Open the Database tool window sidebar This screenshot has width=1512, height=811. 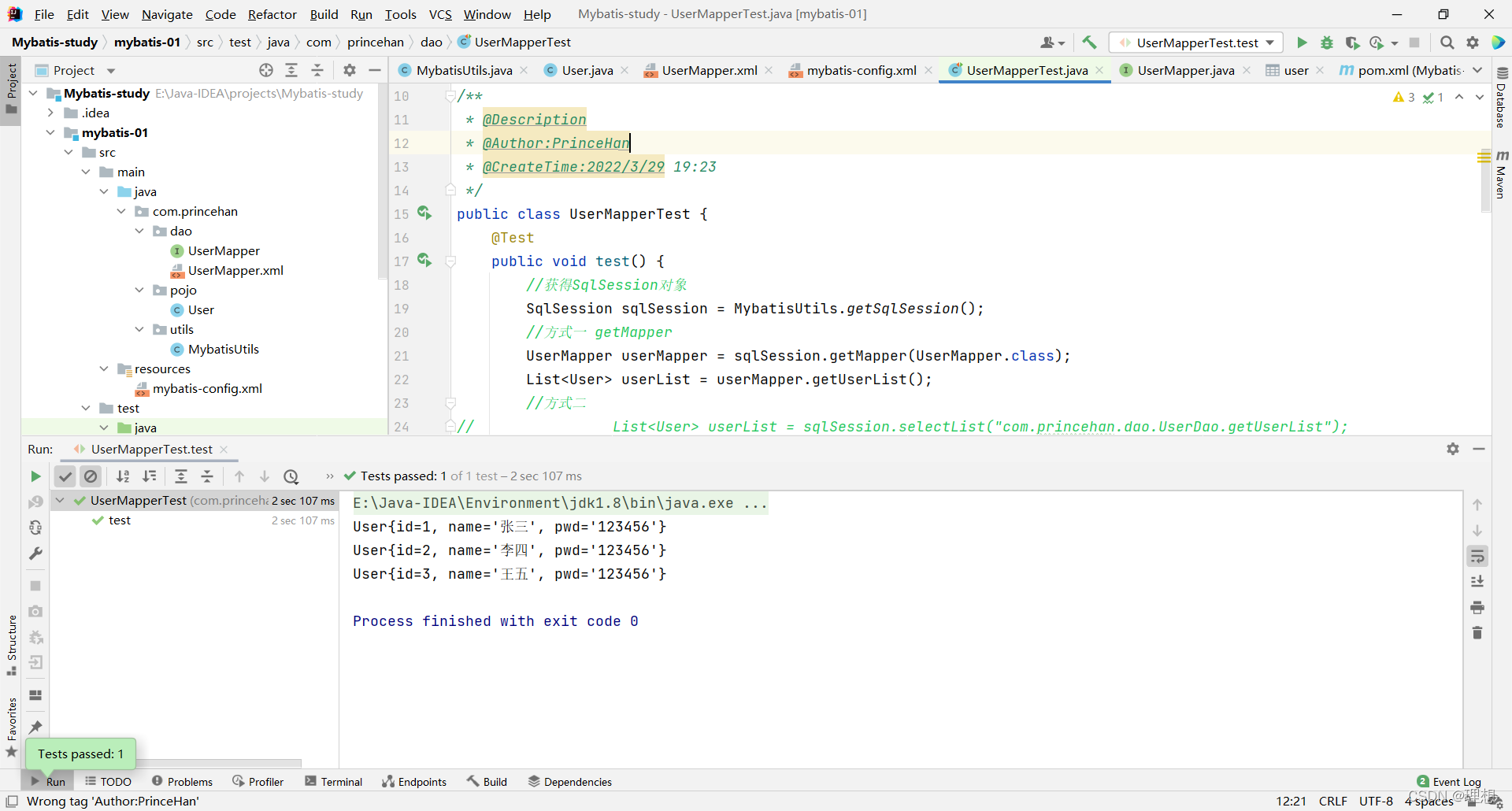point(1502,98)
